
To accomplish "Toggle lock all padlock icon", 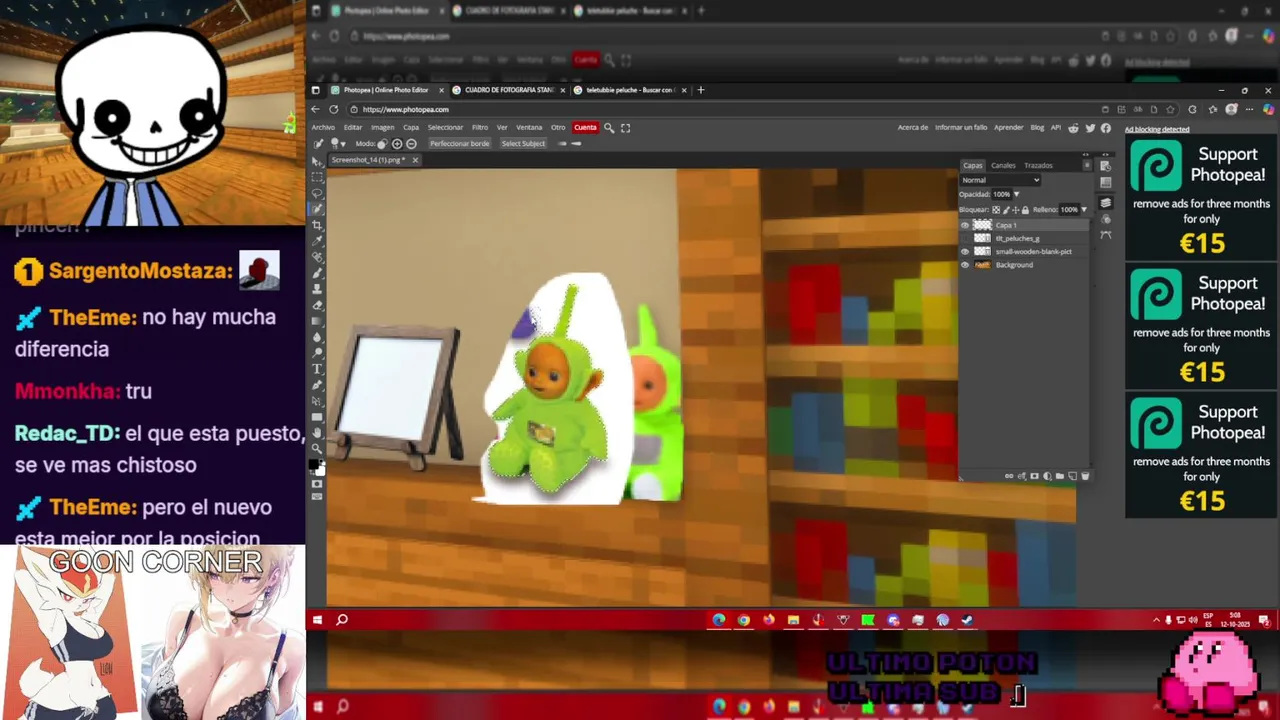I will click(1025, 210).
